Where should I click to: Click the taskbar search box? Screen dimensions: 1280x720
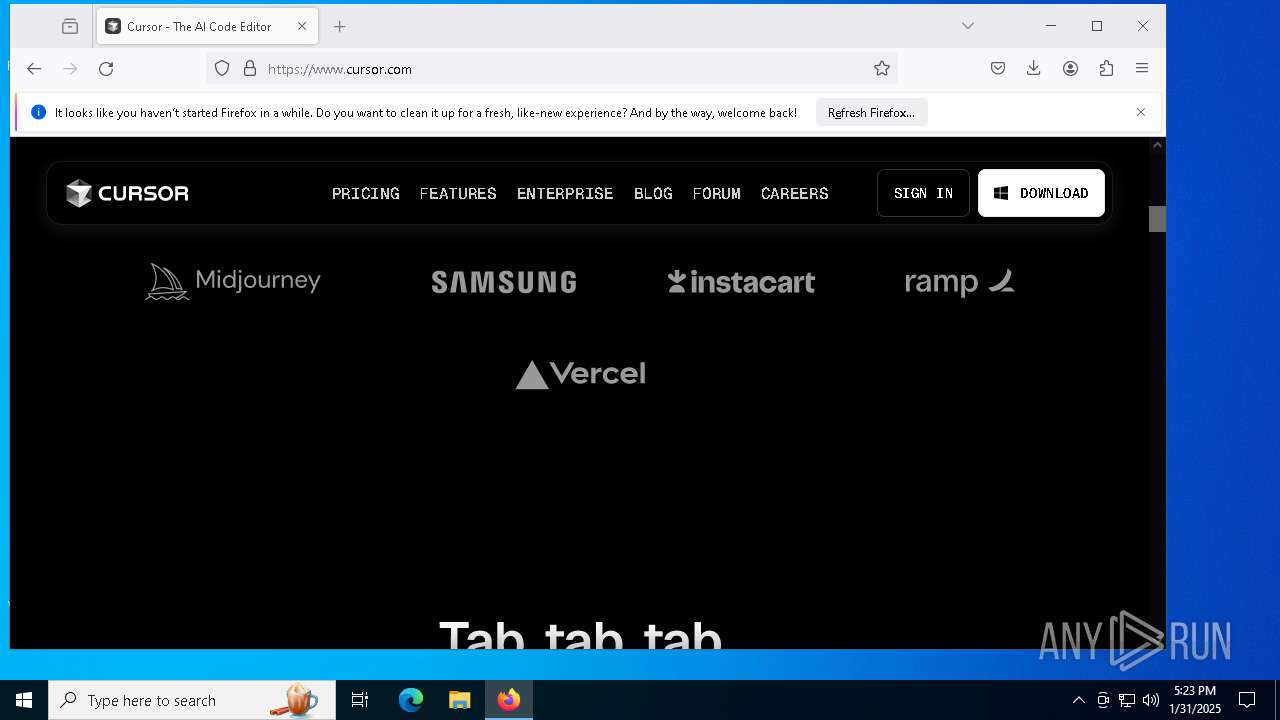(x=192, y=700)
